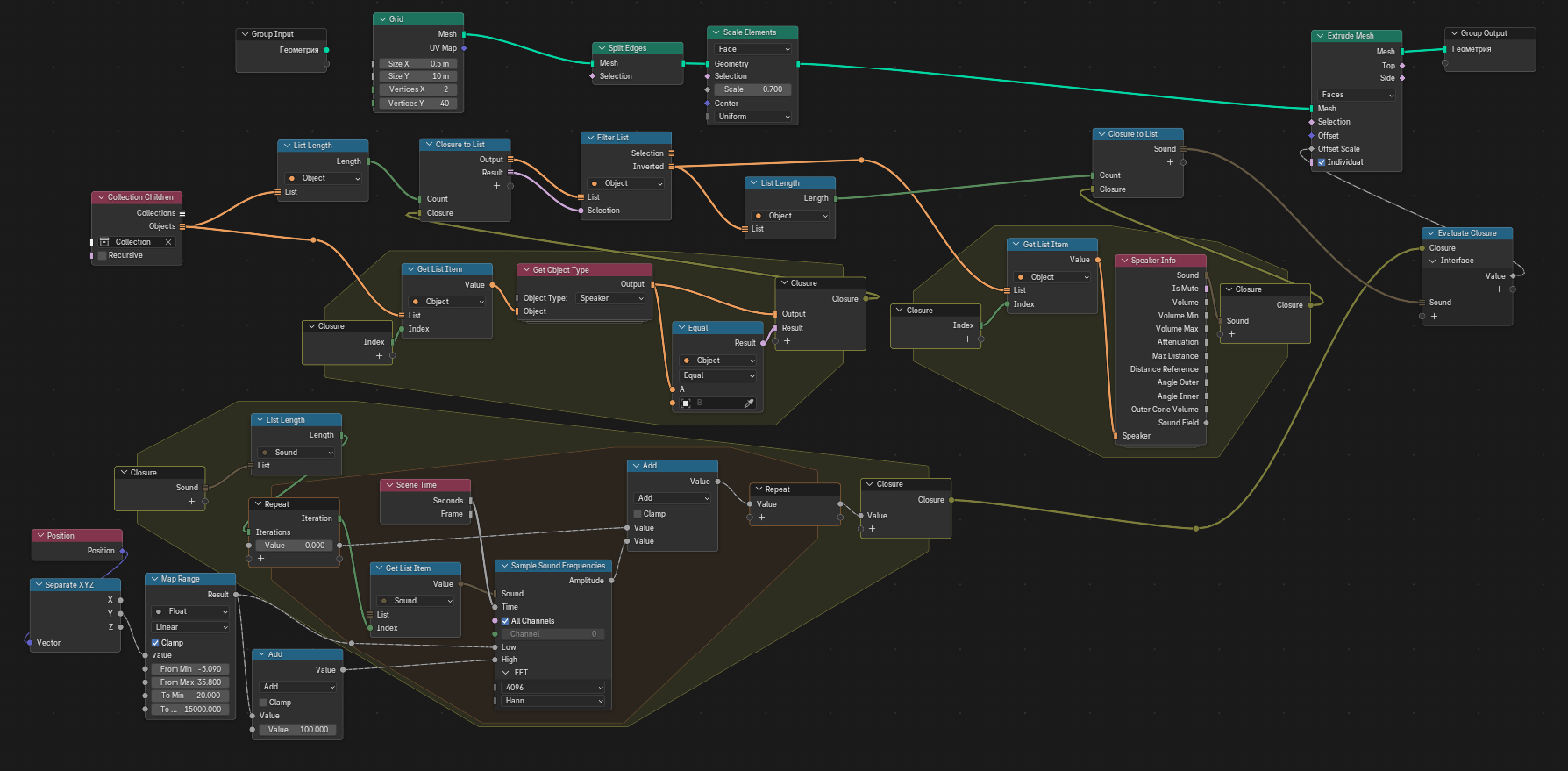This screenshot has width=1568, height=771.
Task: Click the collection icon in Collection Children node
Action: pos(104,242)
